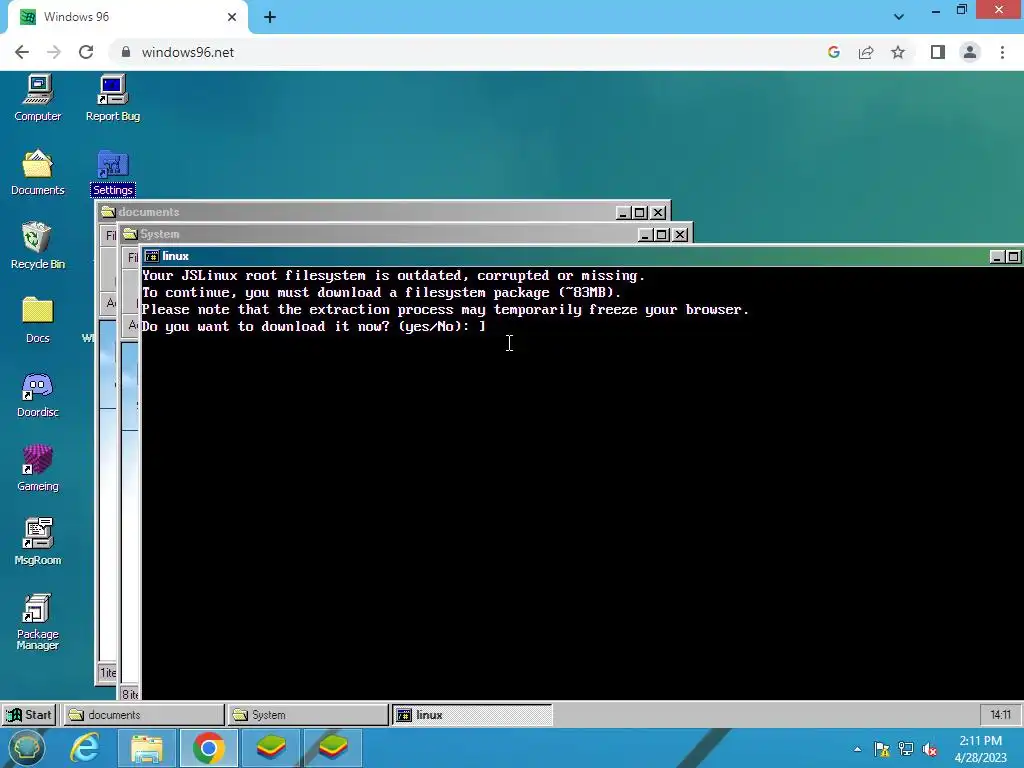1024x768 pixels.
Task: Launch the Doordisc shortcut
Action: 37,394
